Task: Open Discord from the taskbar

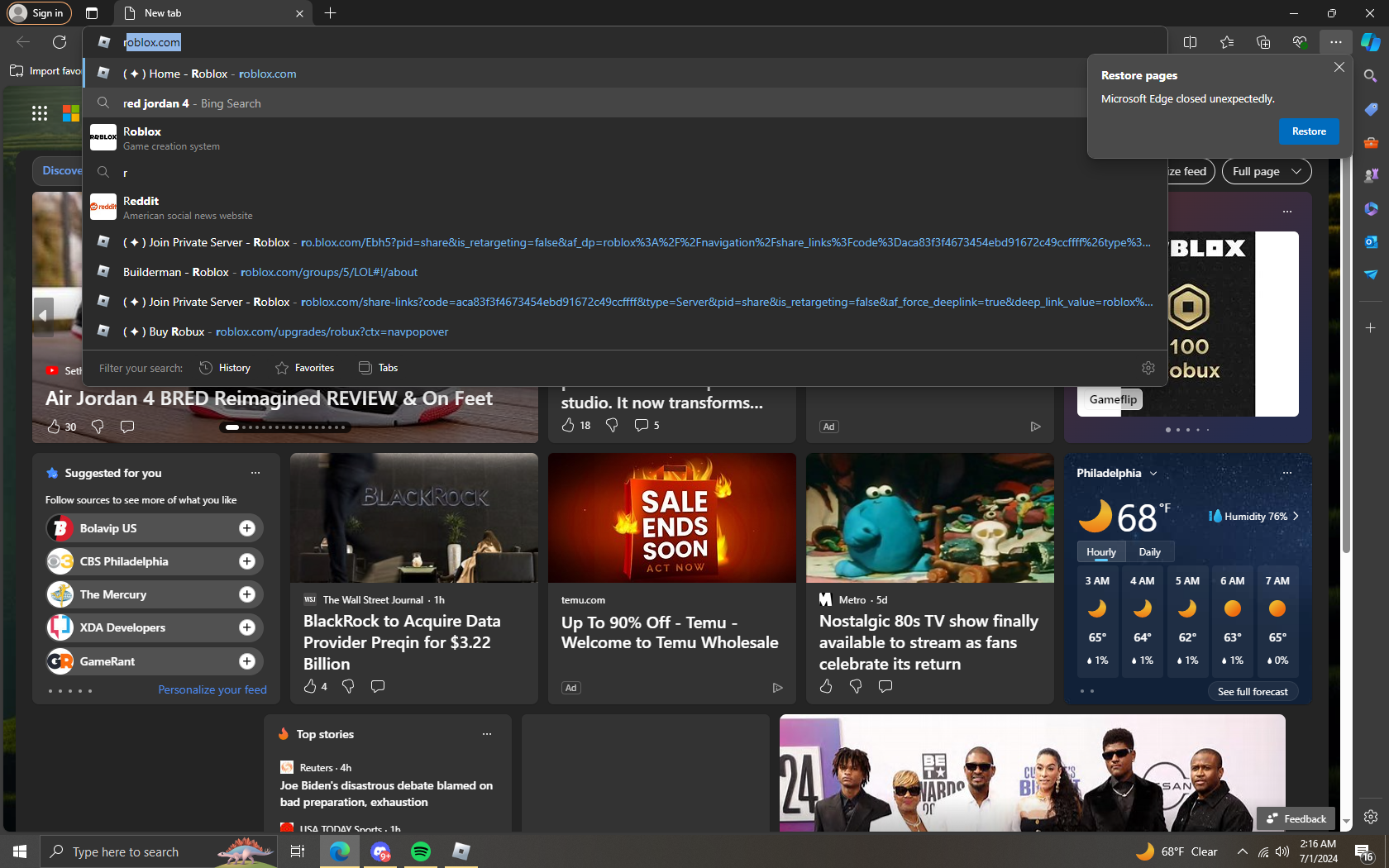Action: [380, 851]
